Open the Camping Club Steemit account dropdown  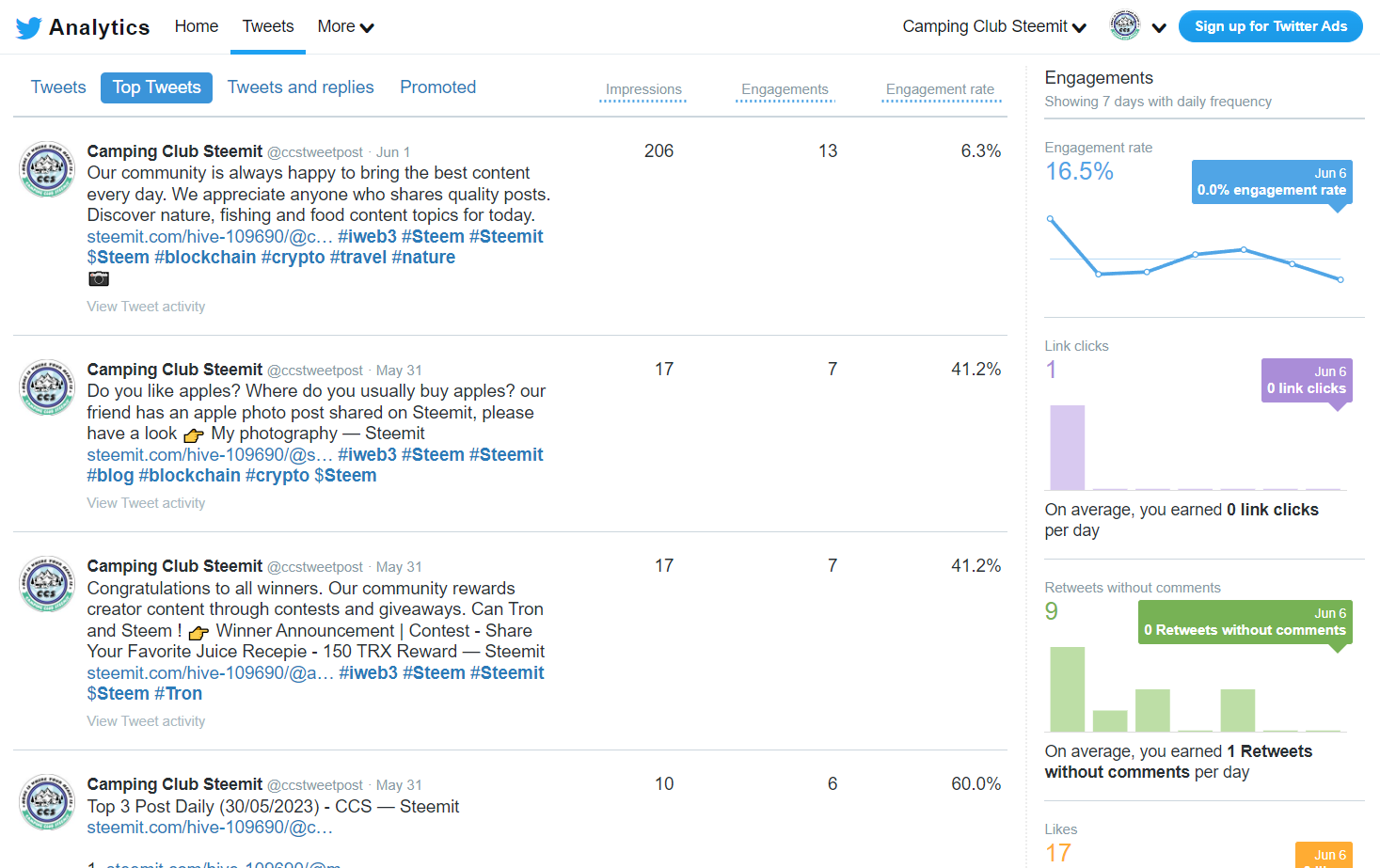tap(994, 26)
